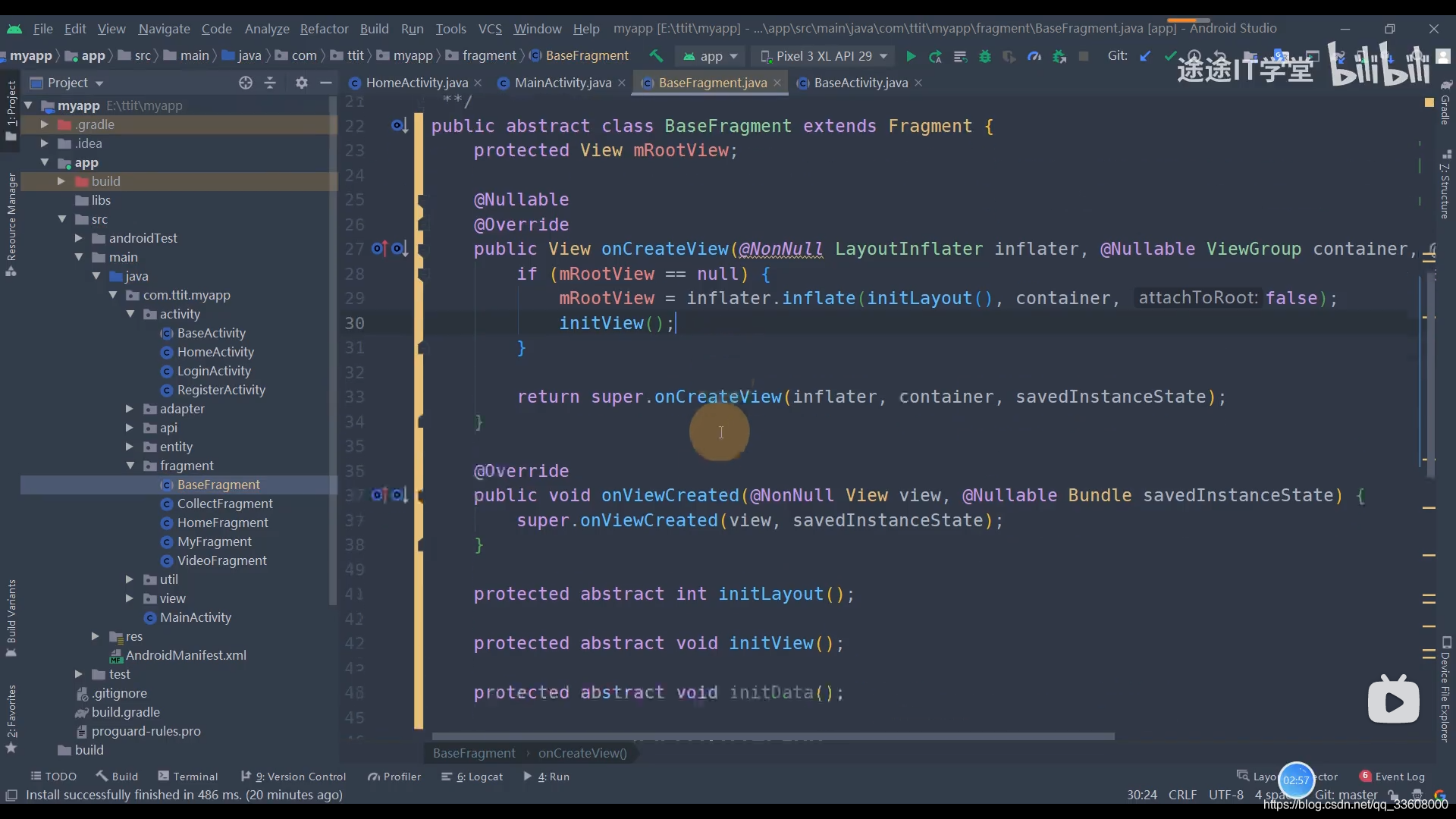
Task: Expand the .gradle folder
Action: pyautogui.click(x=44, y=124)
